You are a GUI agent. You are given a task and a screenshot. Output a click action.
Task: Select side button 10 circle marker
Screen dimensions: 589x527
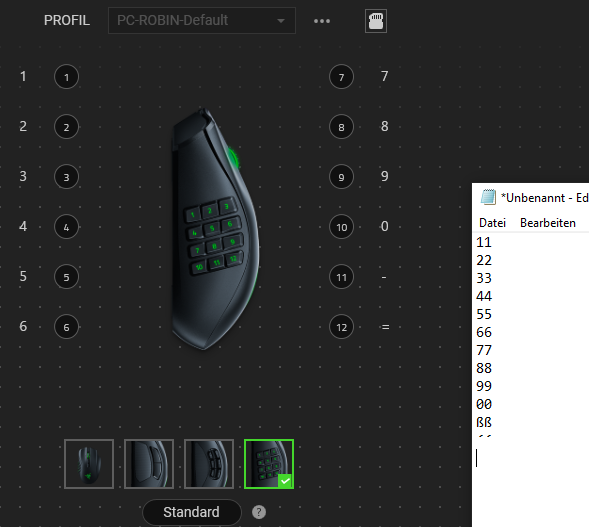[341, 227]
